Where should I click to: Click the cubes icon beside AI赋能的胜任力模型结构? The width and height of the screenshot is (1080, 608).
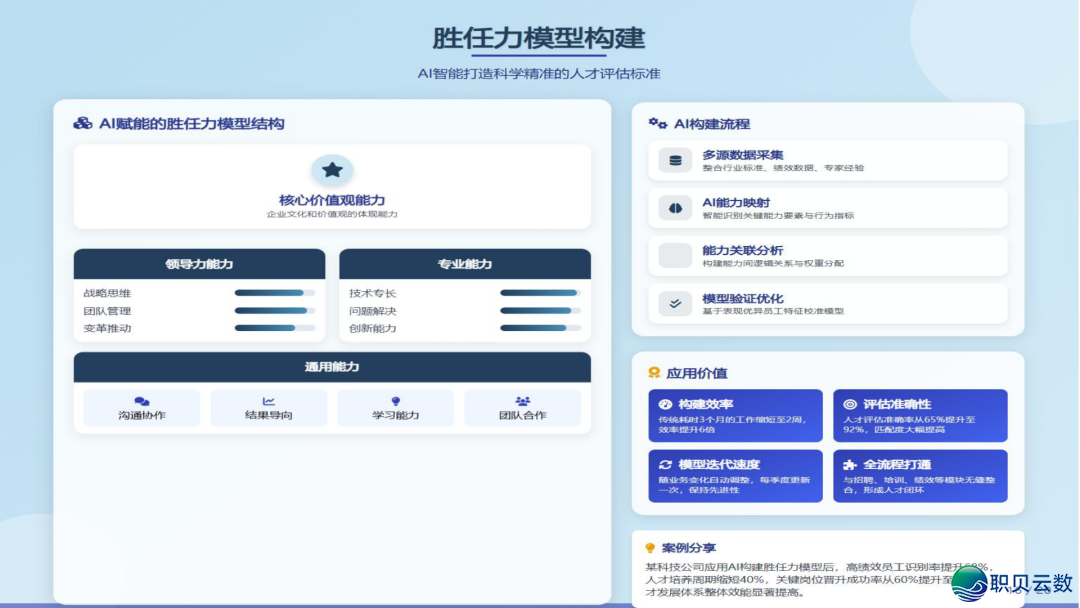[83, 123]
